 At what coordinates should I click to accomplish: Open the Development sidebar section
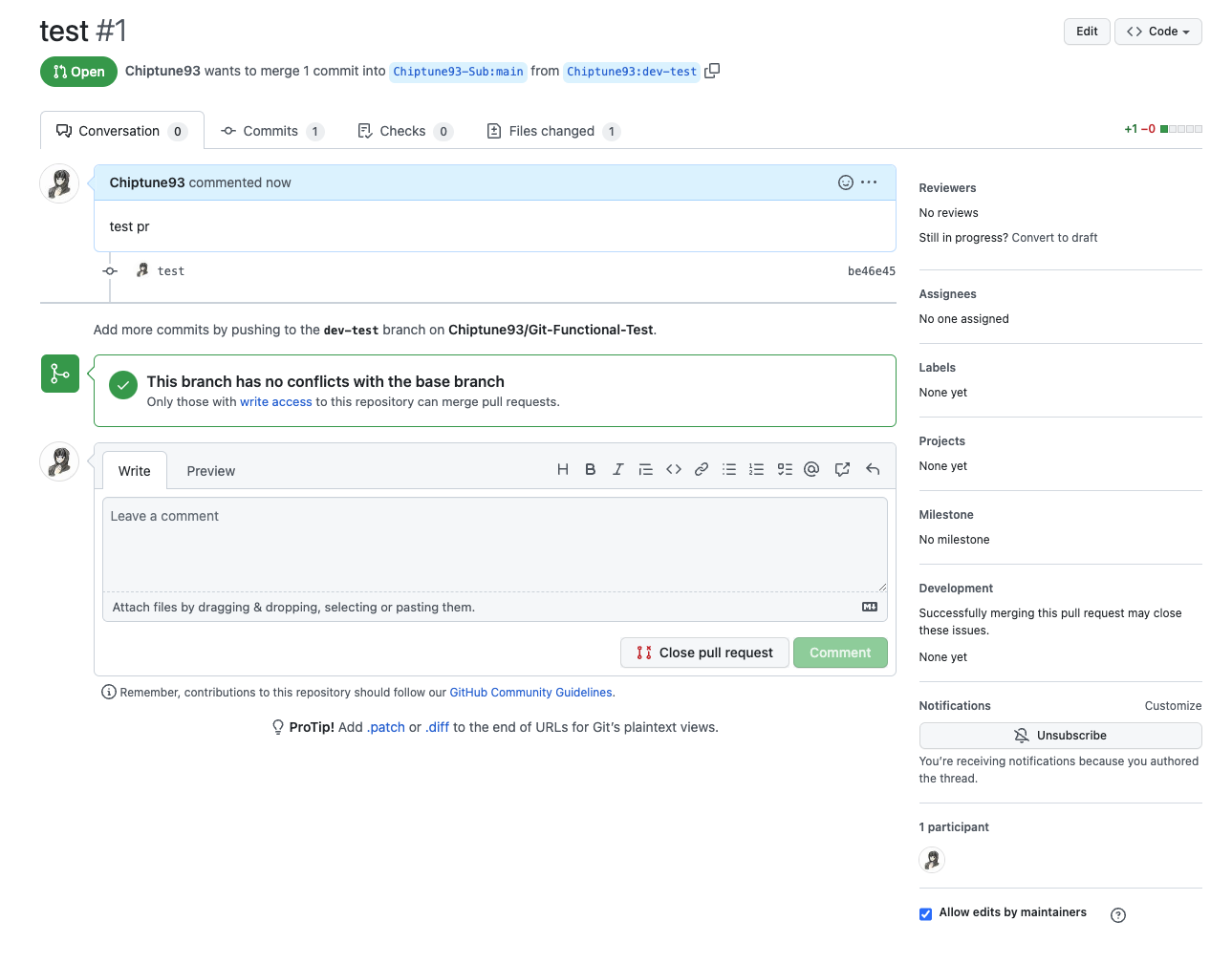956,589
